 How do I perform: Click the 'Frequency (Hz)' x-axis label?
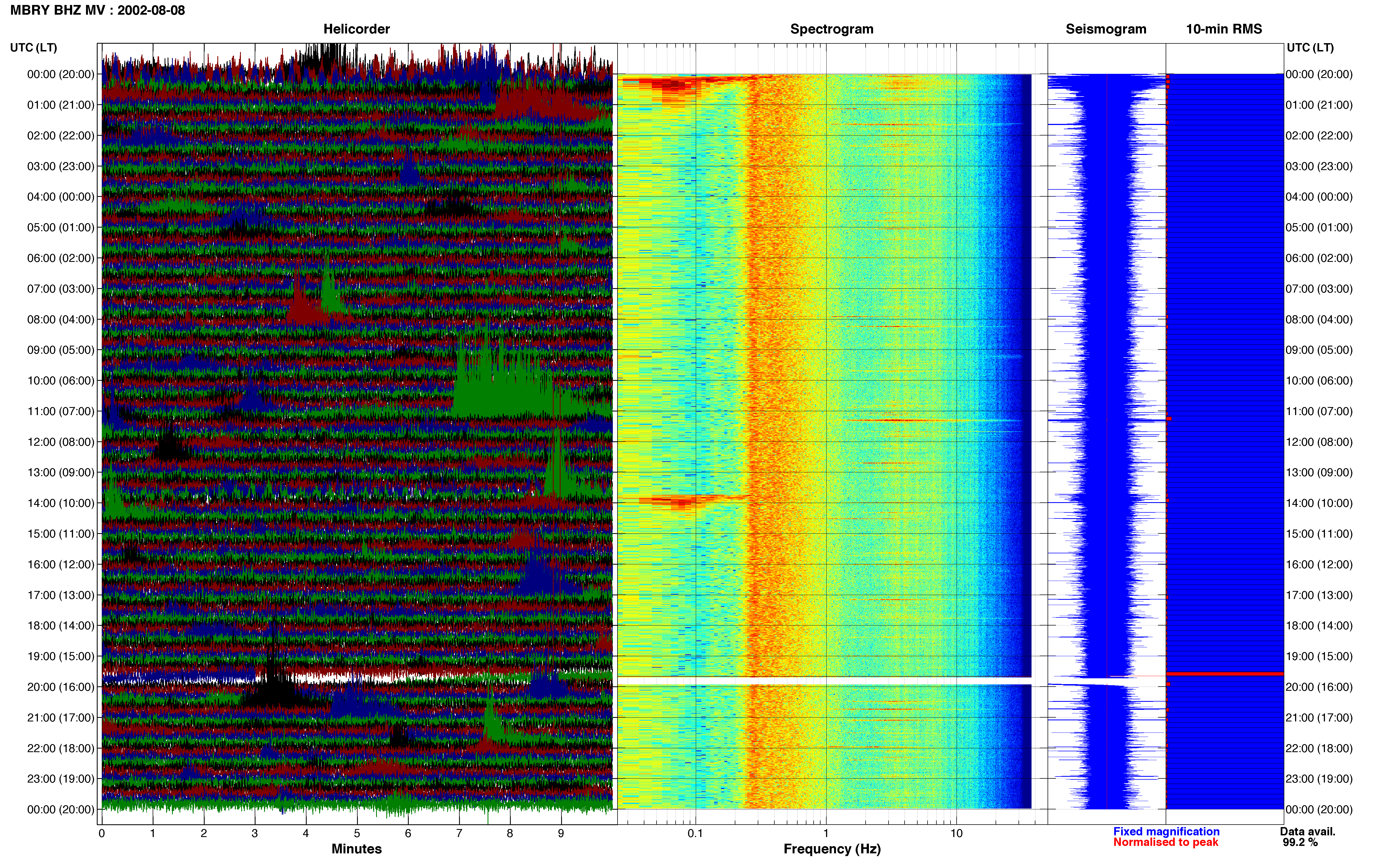[832, 849]
